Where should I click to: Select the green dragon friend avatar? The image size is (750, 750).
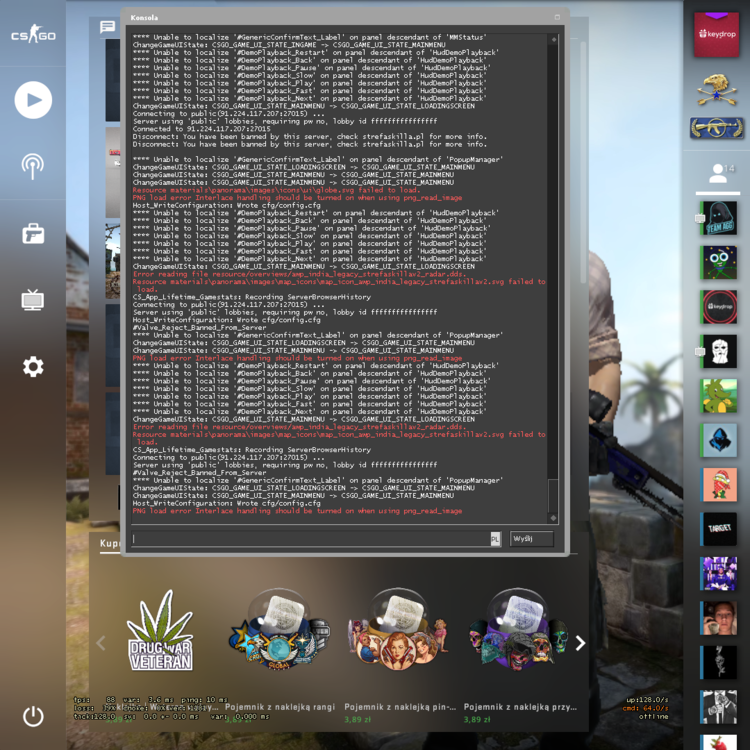[x=718, y=396]
